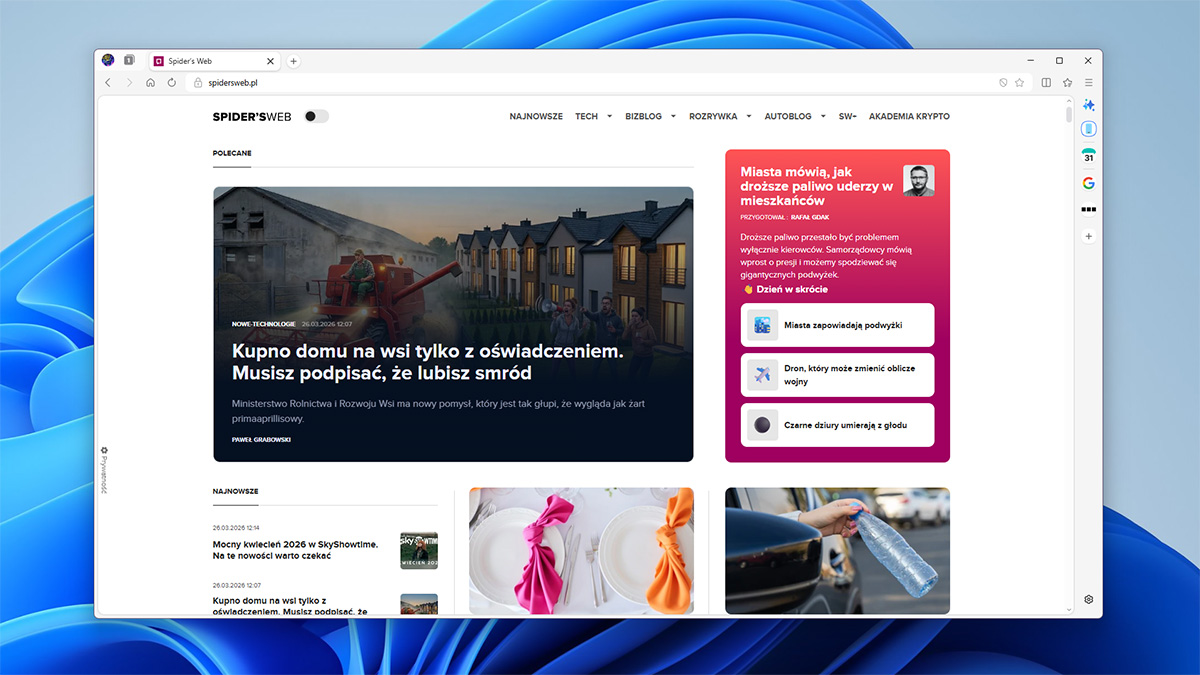Toggle the site's dark mode switch
The image size is (1200, 675).
pos(315,116)
